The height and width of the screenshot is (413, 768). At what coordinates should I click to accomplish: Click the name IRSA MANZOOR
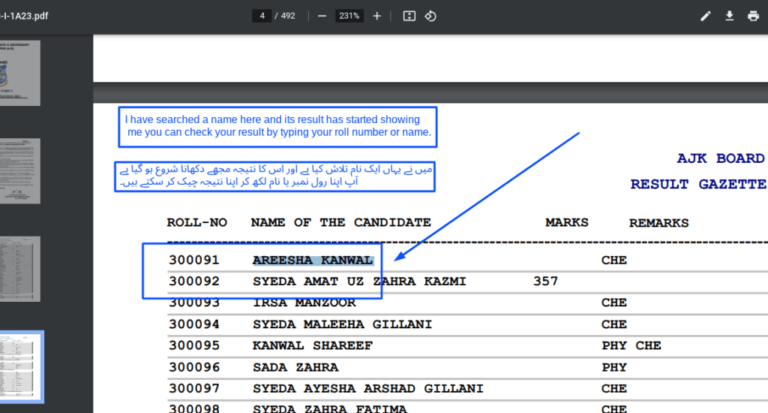click(304, 303)
